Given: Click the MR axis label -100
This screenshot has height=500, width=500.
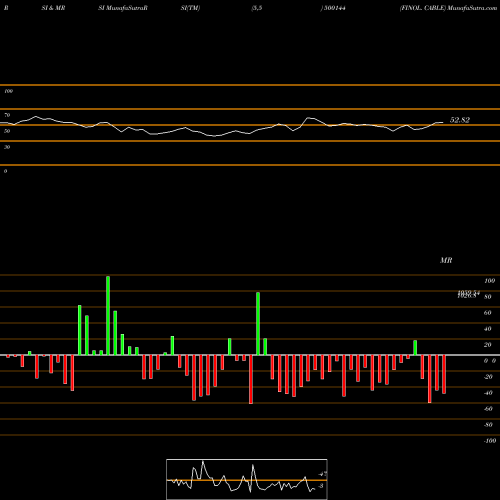Looking at the screenshot, I should (490, 441).
